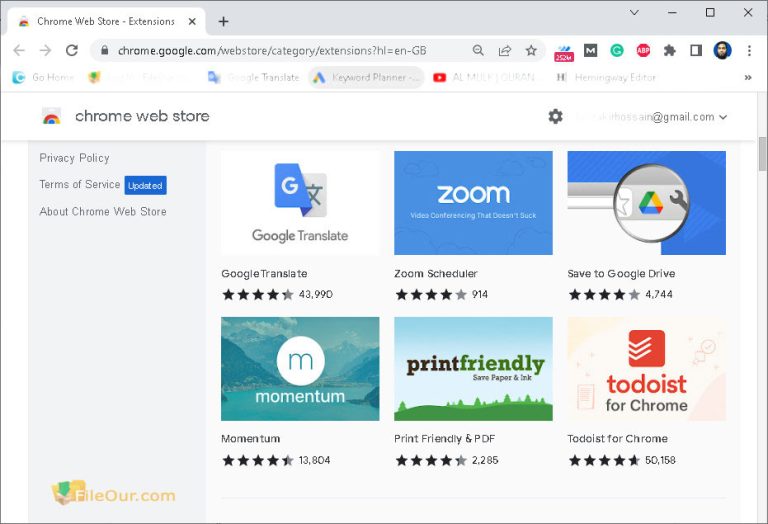Open the 252M extension icon

tap(564, 52)
